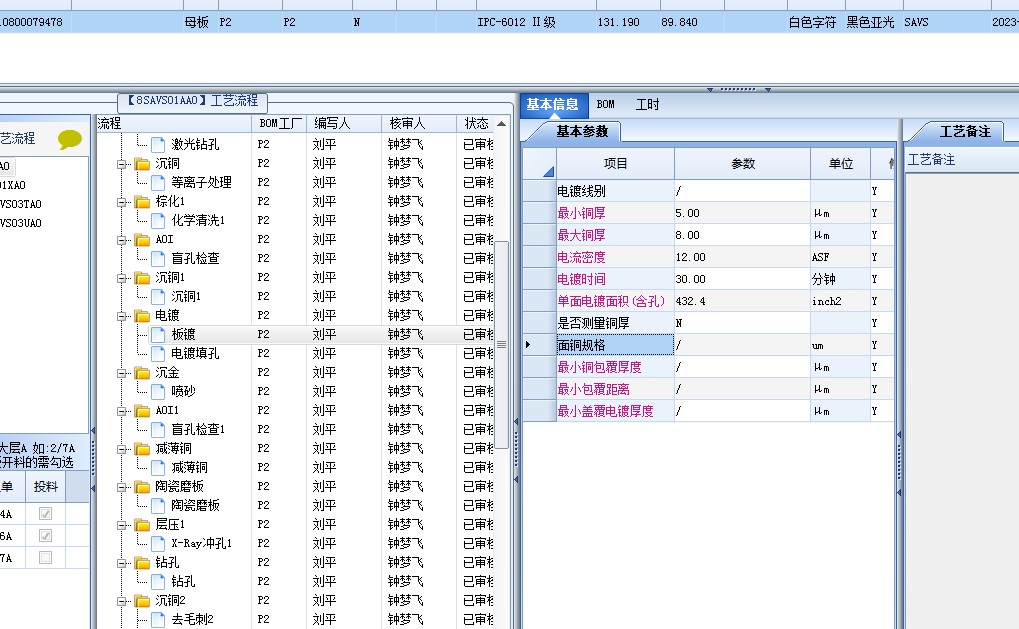Screen dimensions: 1019x629
Task: Click the 最小铜厚 parameter value 5.00
Action: [x=742, y=213]
